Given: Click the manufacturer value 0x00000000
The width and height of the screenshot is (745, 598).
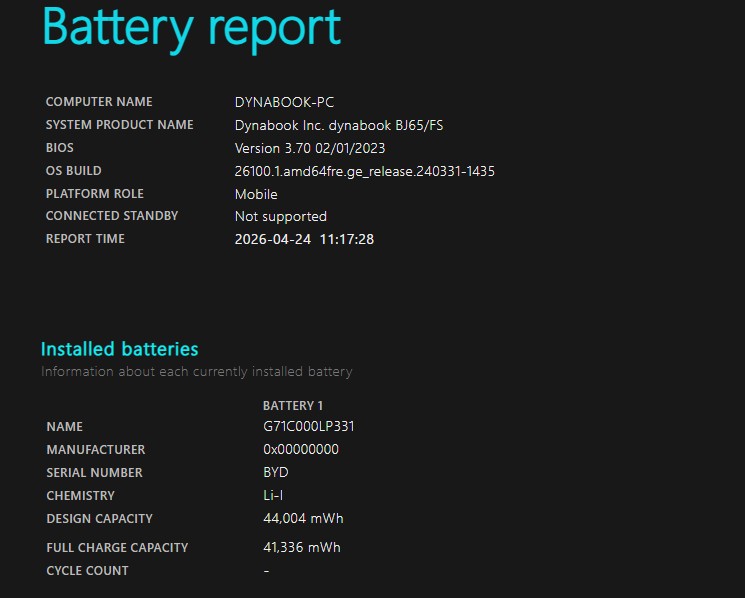Looking at the screenshot, I should tap(300, 450).
